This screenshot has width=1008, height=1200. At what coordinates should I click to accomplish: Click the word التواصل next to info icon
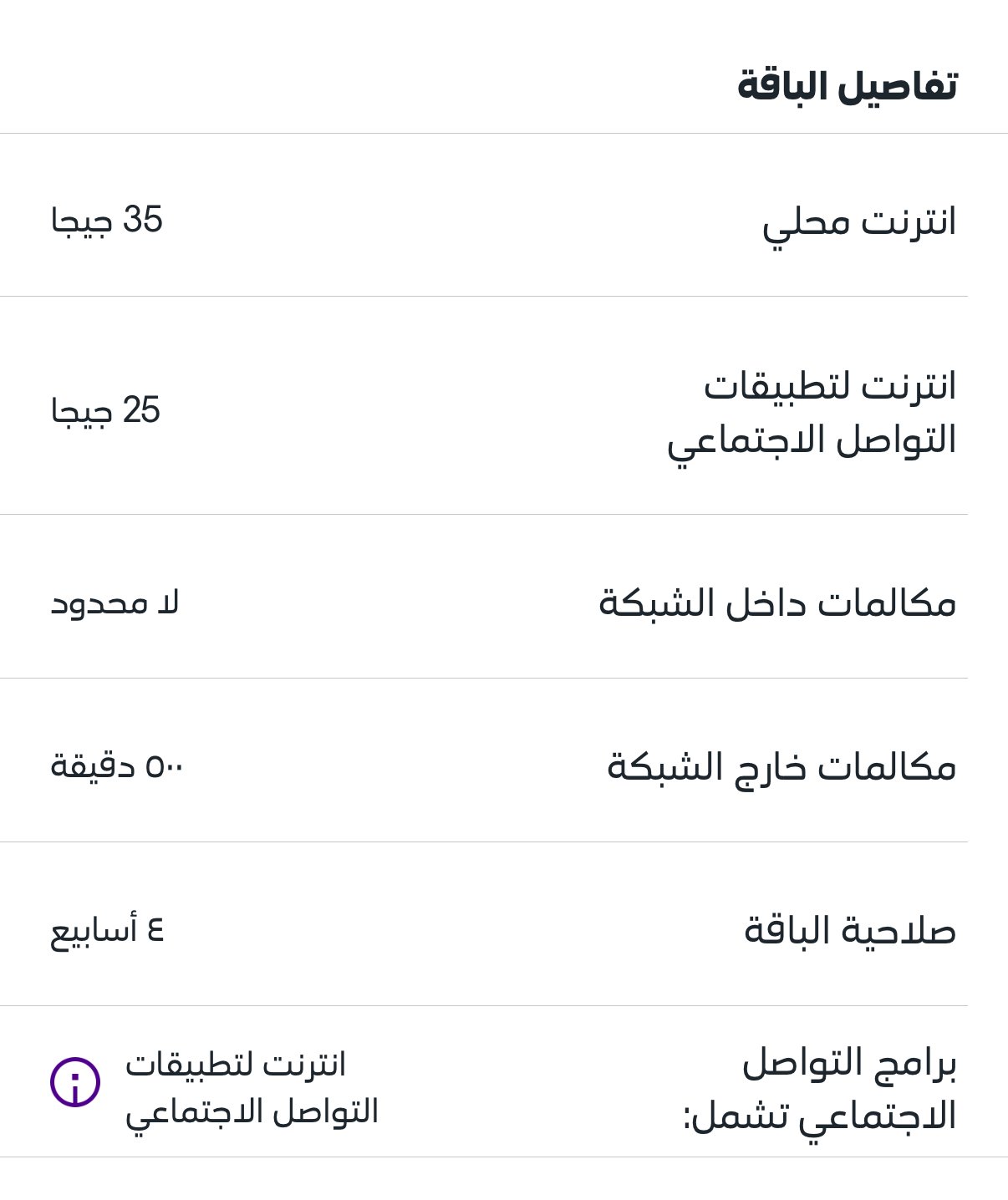tap(333, 1112)
